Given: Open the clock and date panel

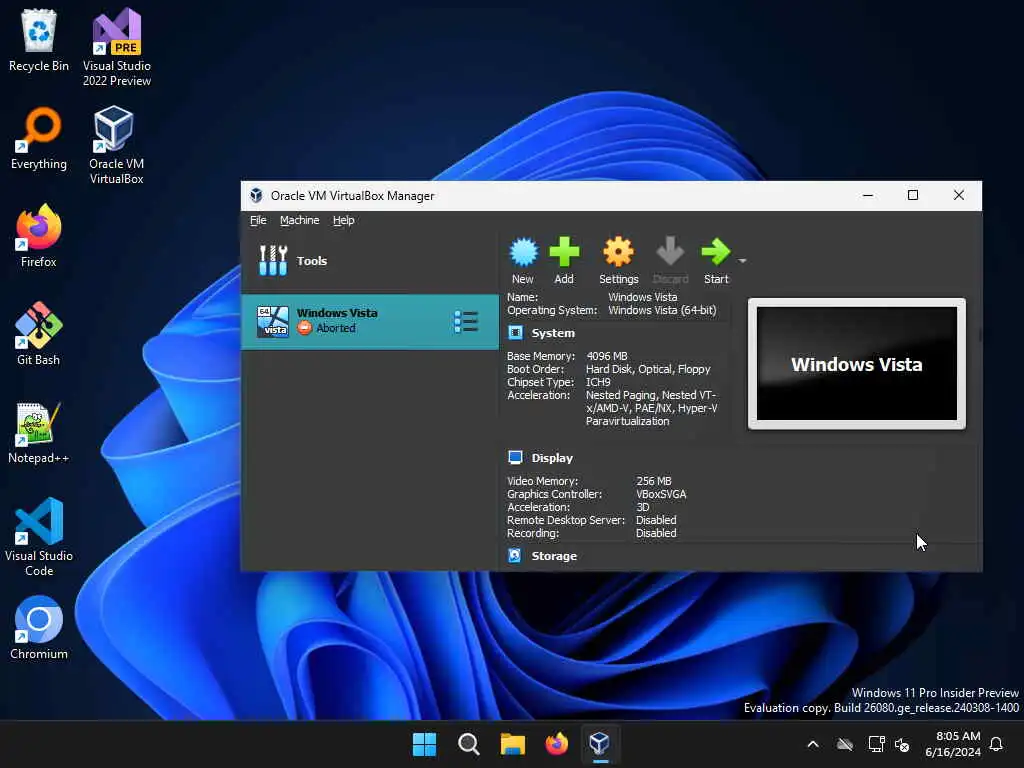Looking at the screenshot, I should [x=952, y=744].
